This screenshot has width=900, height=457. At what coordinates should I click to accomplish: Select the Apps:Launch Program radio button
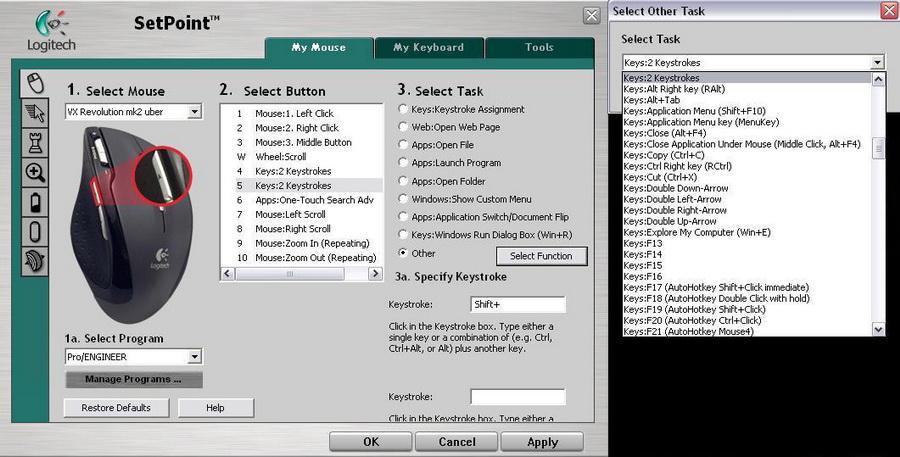pos(403,163)
